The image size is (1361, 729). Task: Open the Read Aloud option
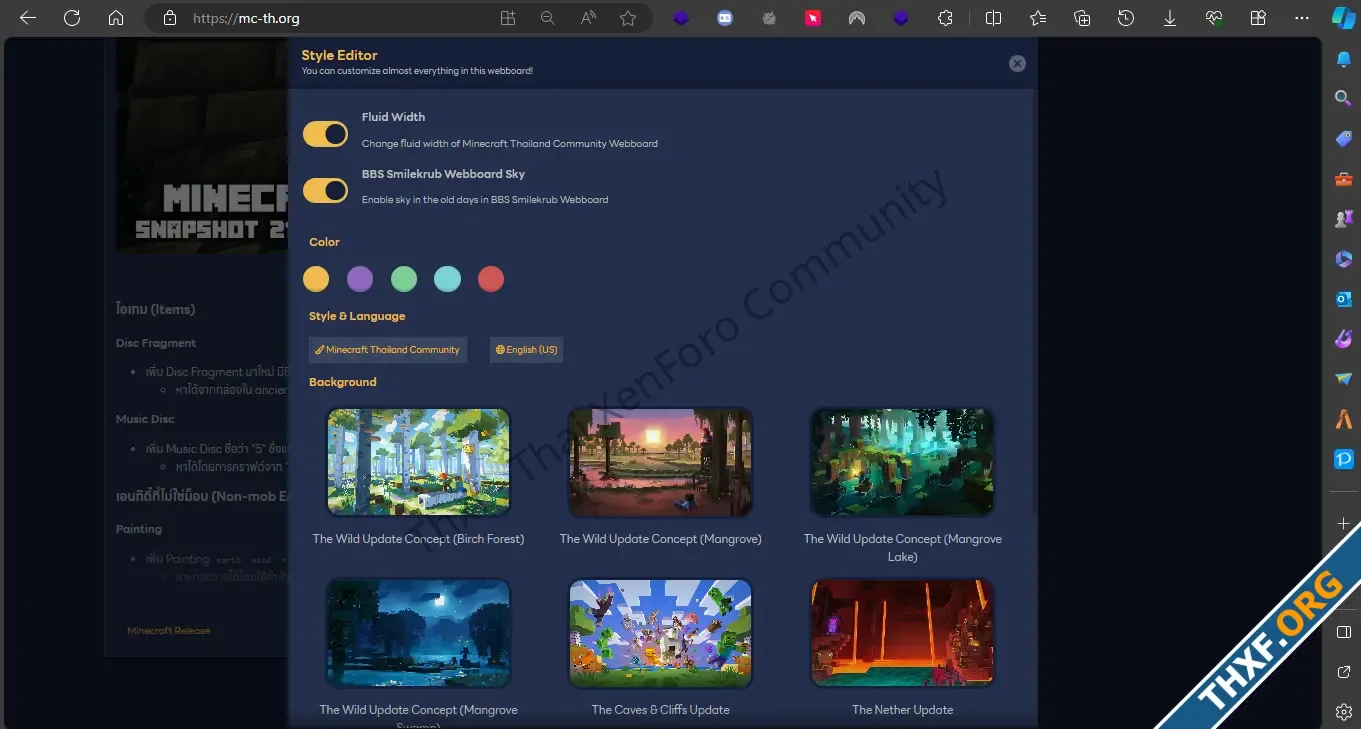[x=588, y=18]
